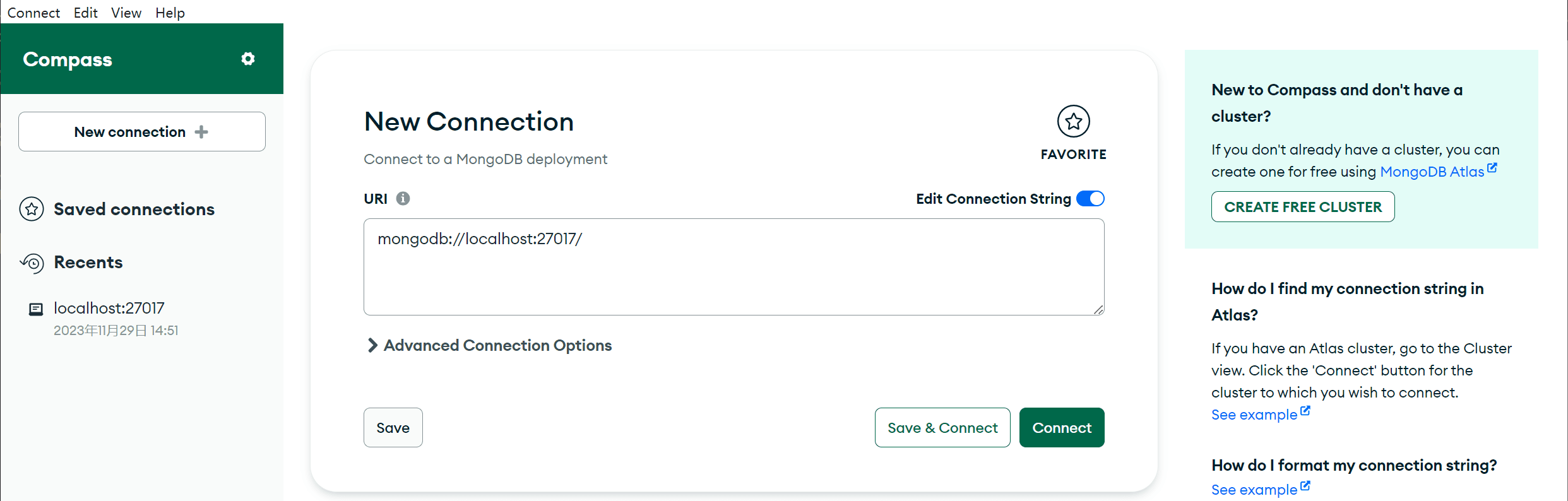Click the Recents history icon
1568x501 pixels.
pos(32,262)
